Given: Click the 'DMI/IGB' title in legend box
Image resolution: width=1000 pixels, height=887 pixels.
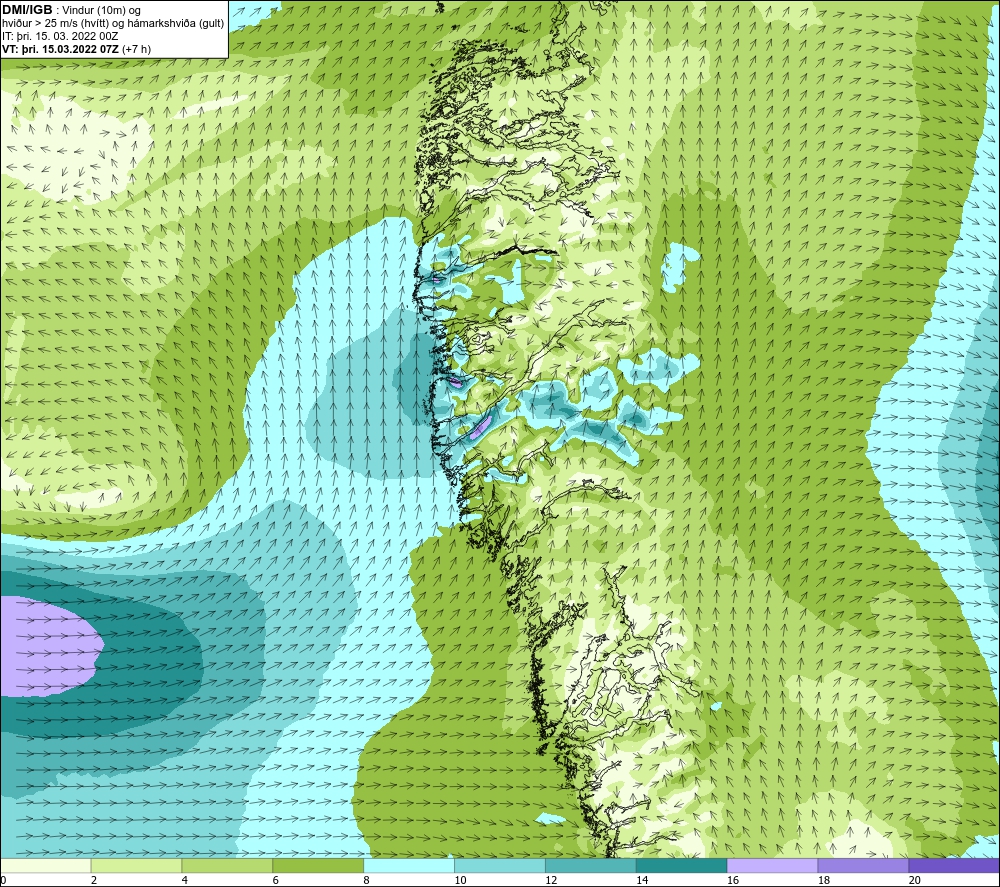Looking at the screenshot, I should 27,10.
